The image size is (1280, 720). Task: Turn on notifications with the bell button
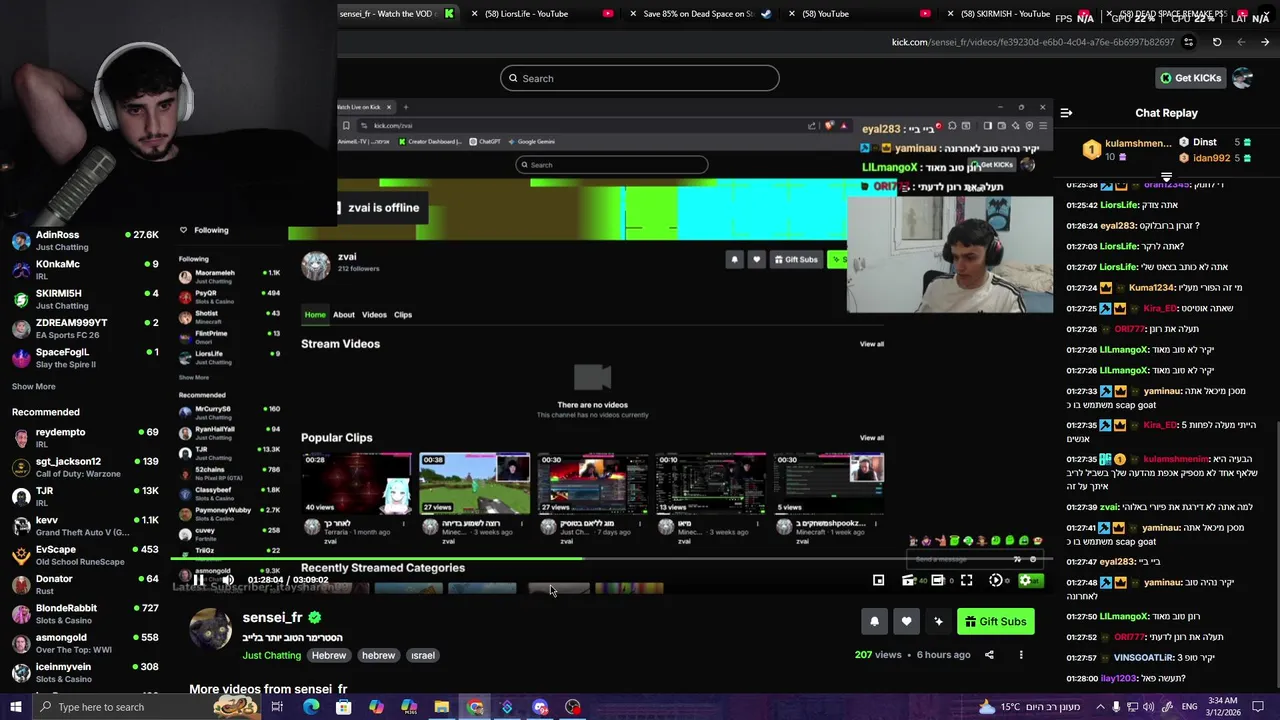874,622
